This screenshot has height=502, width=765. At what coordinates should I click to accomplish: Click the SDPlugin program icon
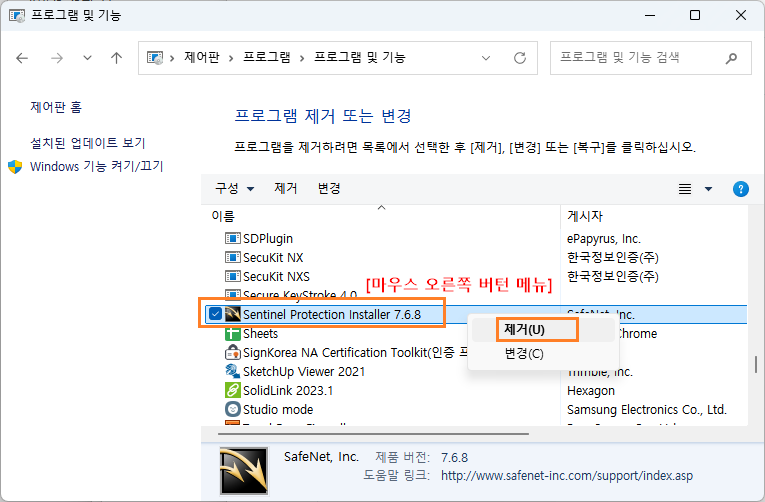pos(233,239)
